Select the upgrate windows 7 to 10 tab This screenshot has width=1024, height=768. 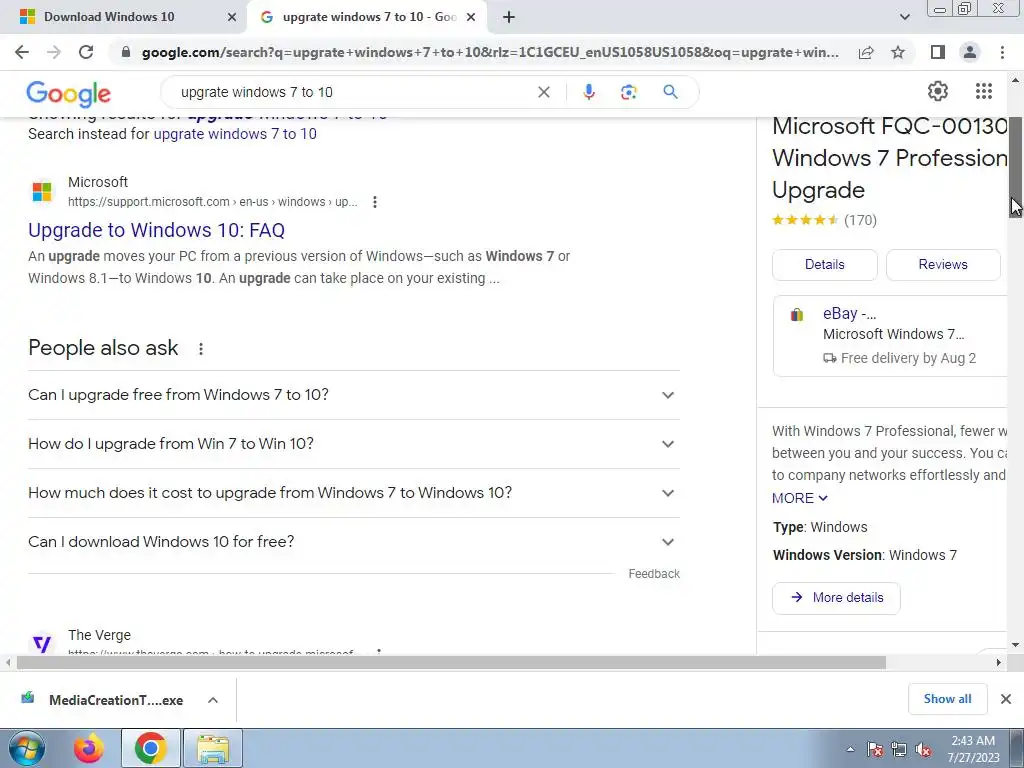point(366,17)
